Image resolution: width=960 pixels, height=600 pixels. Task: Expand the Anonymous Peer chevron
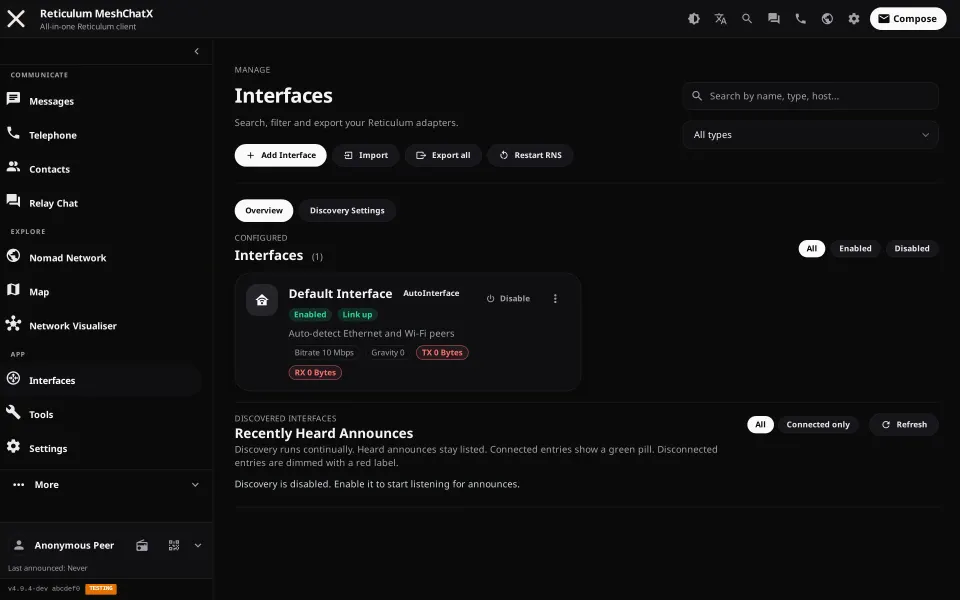198,545
